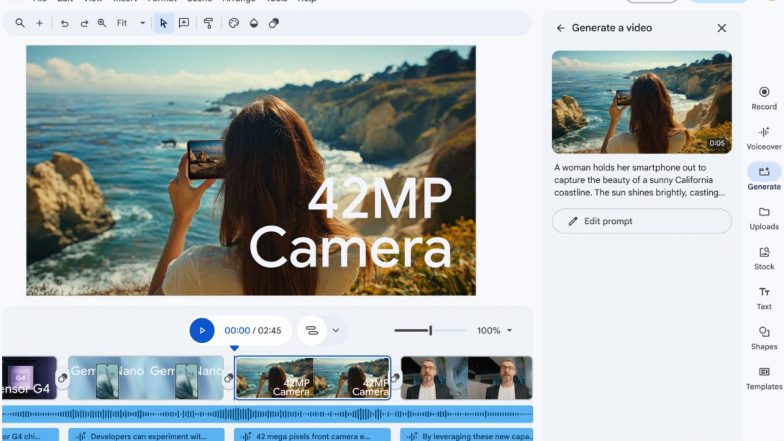Select the 'or G4 chi...' voiceover clip

(30, 435)
